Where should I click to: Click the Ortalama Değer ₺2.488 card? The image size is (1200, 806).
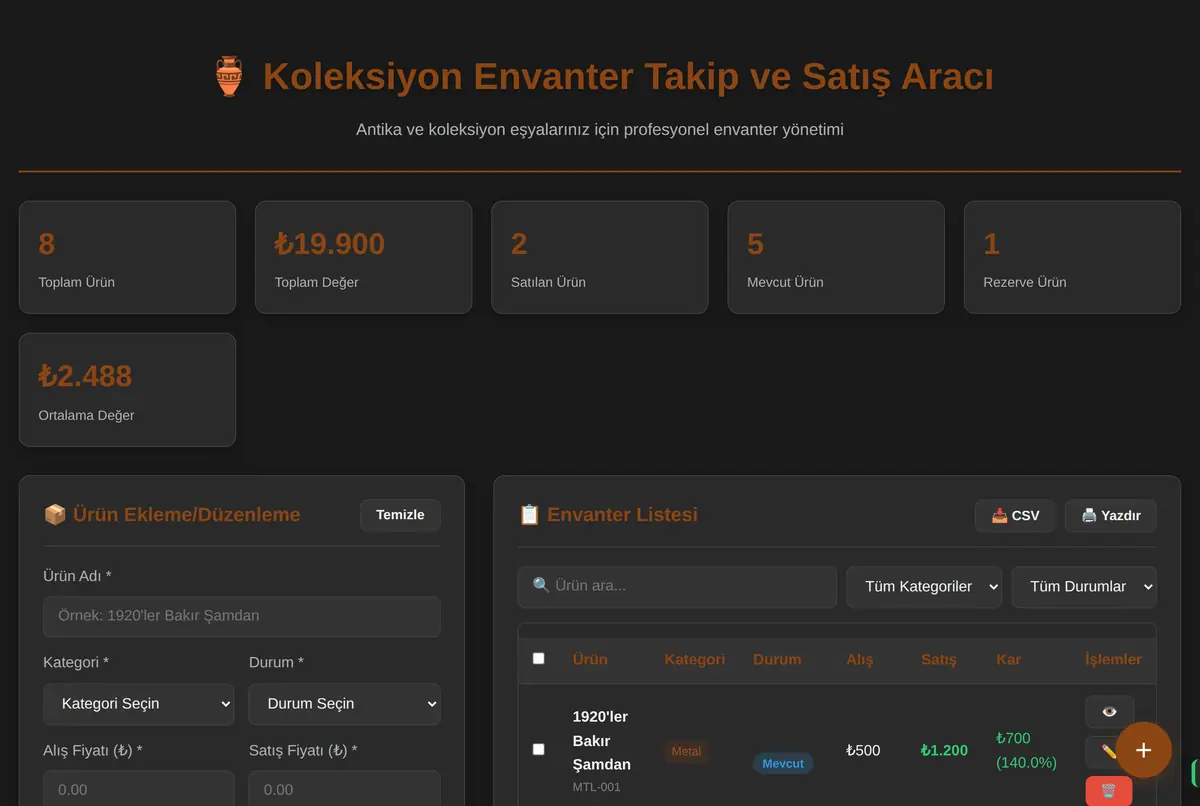127,390
